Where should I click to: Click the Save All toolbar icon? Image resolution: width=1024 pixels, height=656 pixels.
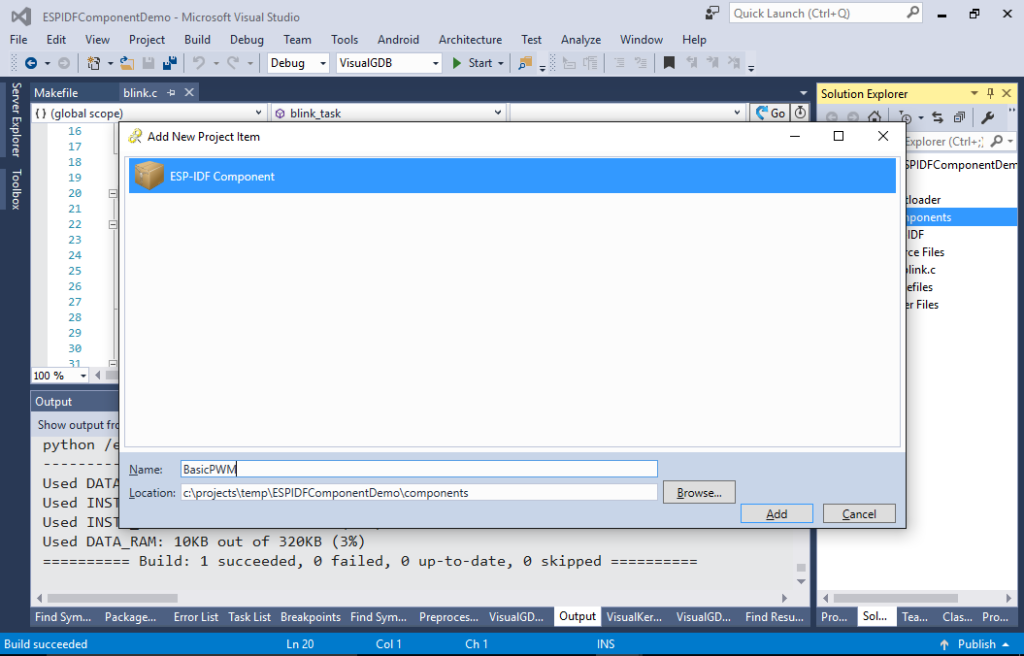[x=170, y=62]
